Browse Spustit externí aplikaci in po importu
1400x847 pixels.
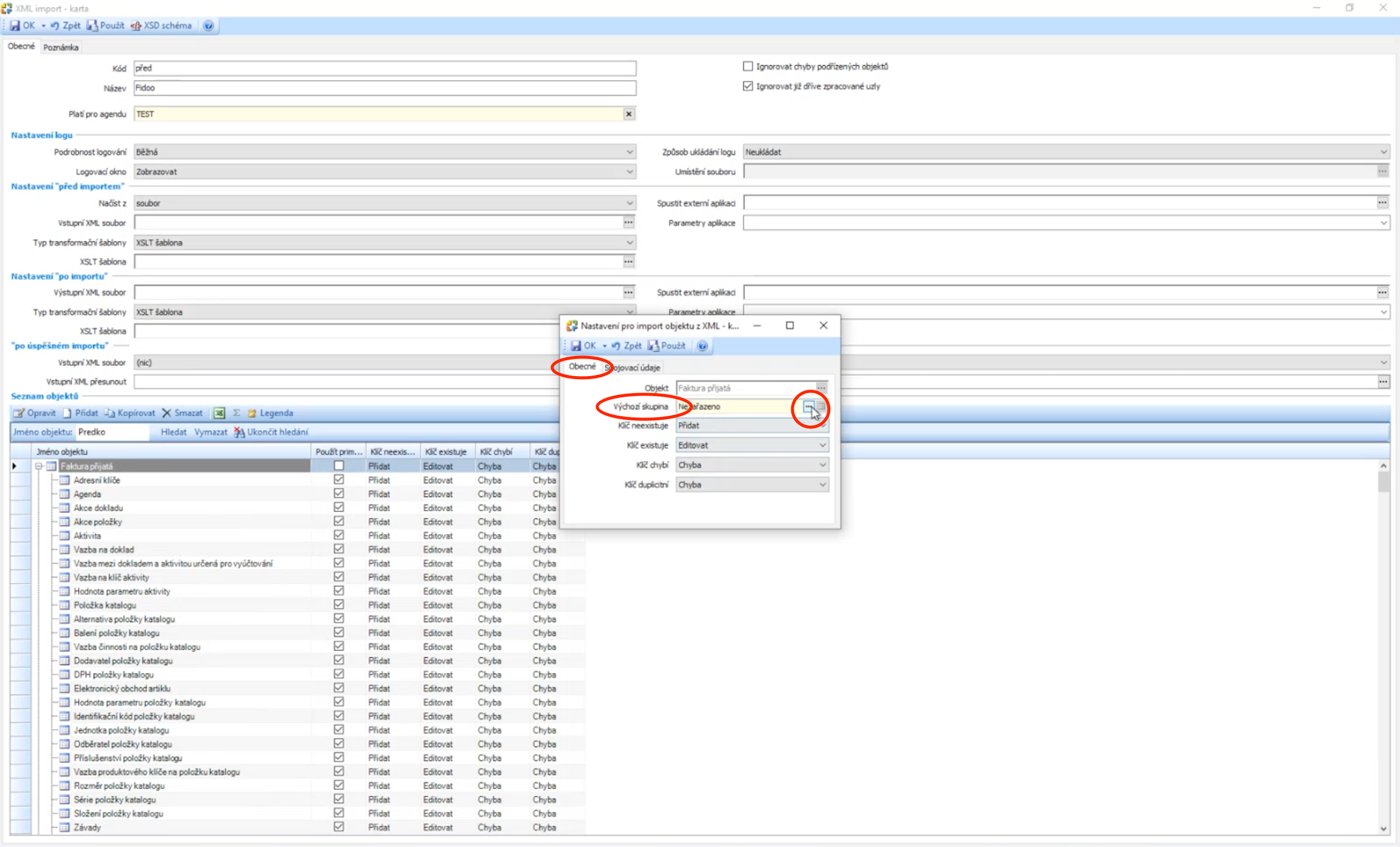tap(1382, 293)
